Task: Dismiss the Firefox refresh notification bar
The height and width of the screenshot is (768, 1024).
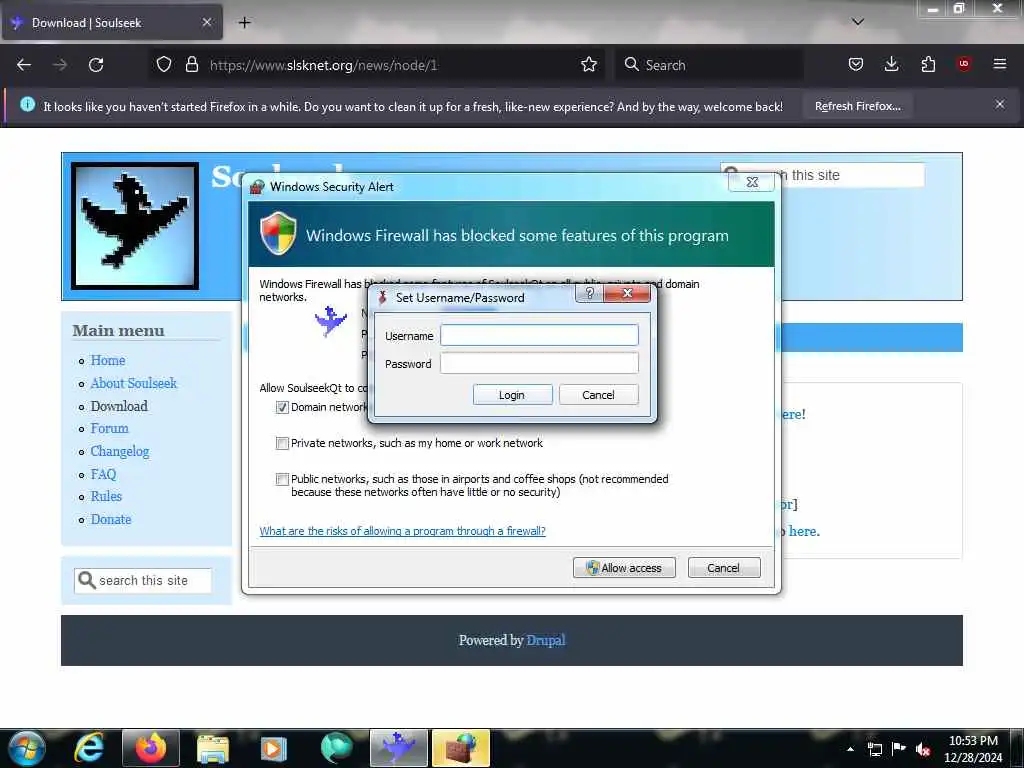Action: [1000, 104]
